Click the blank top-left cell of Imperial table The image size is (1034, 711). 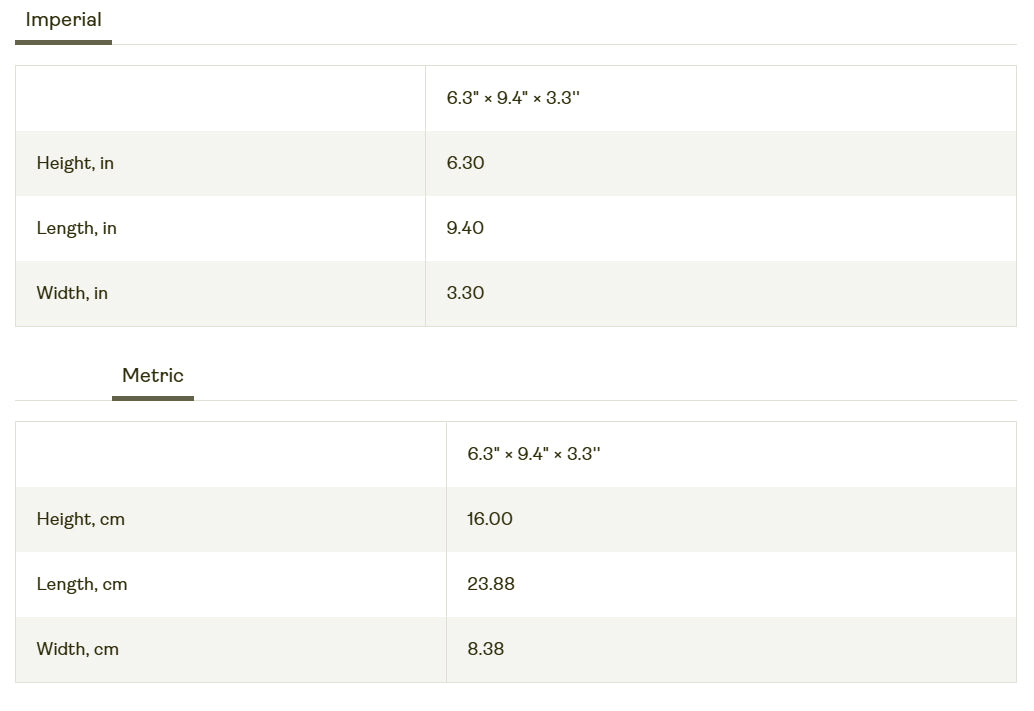(x=220, y=98)
